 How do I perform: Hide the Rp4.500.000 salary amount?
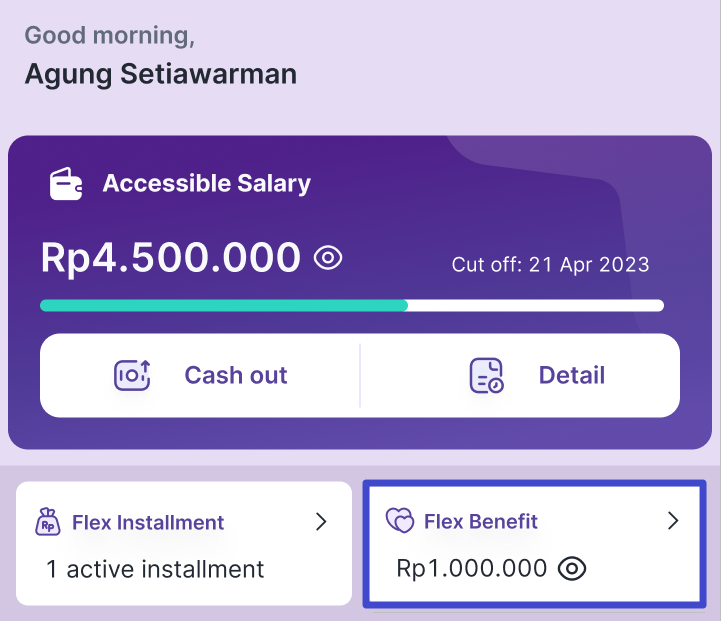click(328, 258)
